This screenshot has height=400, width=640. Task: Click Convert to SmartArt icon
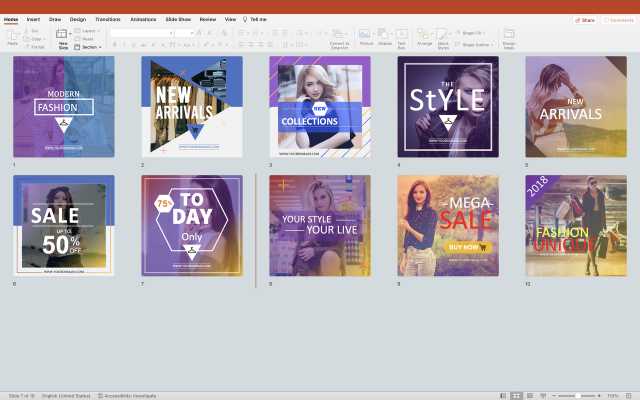[339, 36]
